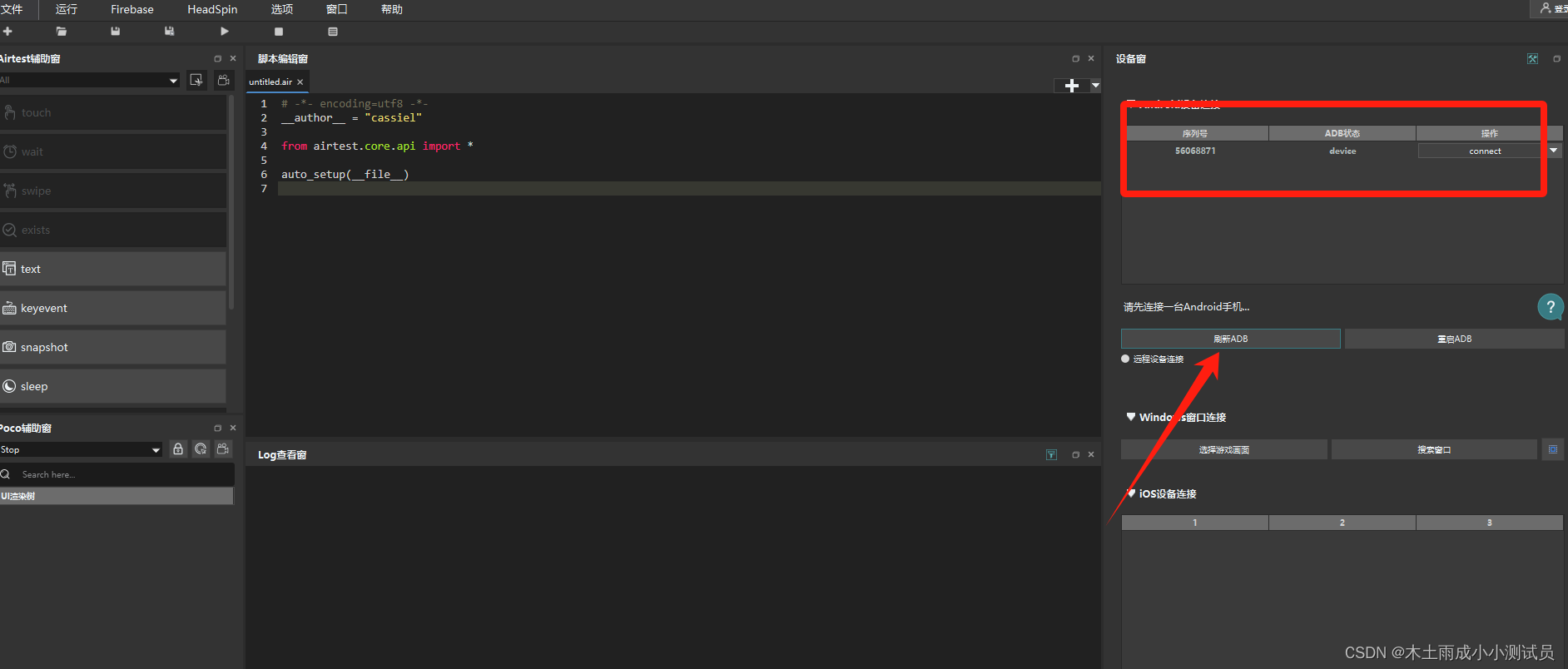Click the login user icon
1568x669 pixels.
pyautogui.click(x=1546, y=8)
